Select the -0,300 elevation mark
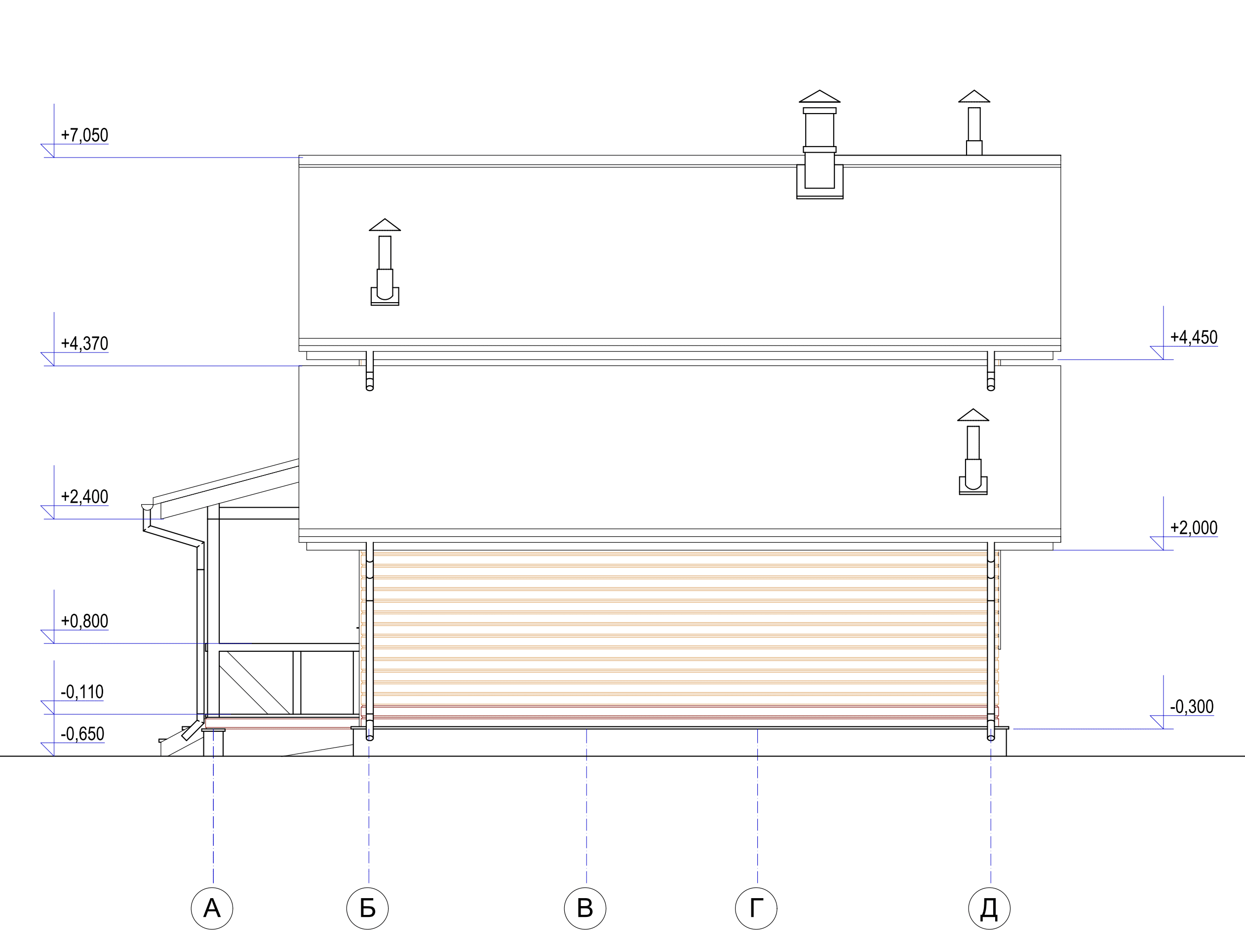Screen dimensions: 1245x952 pyautogui.click(x=1192, y=707)
